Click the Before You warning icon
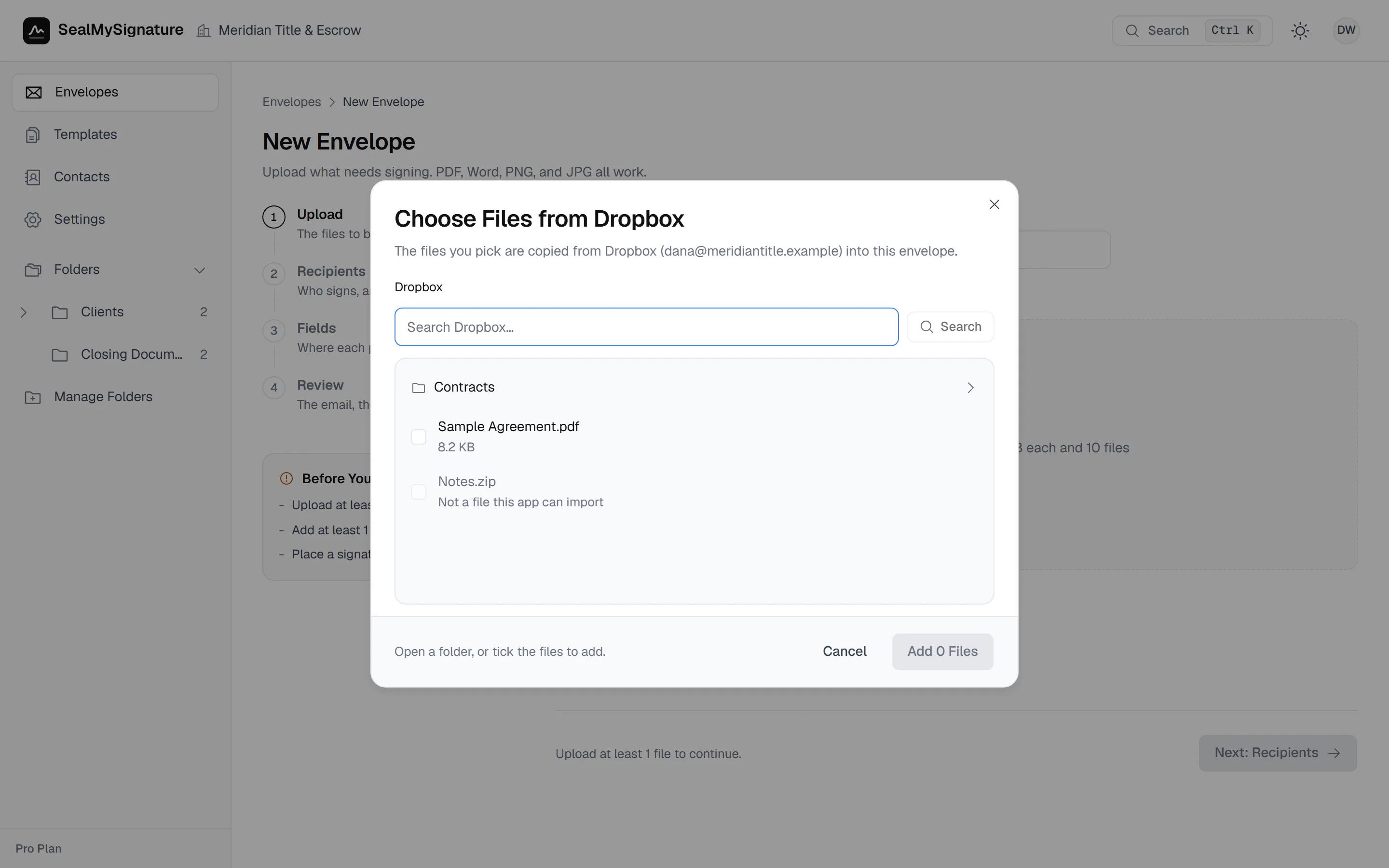Viewport: 1389px width, 868px height. [x=286, y=478]
